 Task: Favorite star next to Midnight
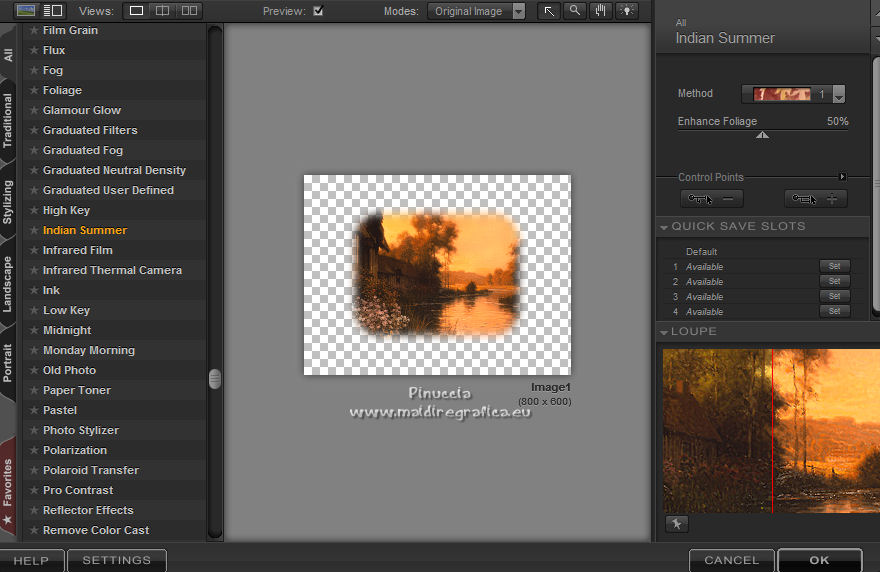34,330
